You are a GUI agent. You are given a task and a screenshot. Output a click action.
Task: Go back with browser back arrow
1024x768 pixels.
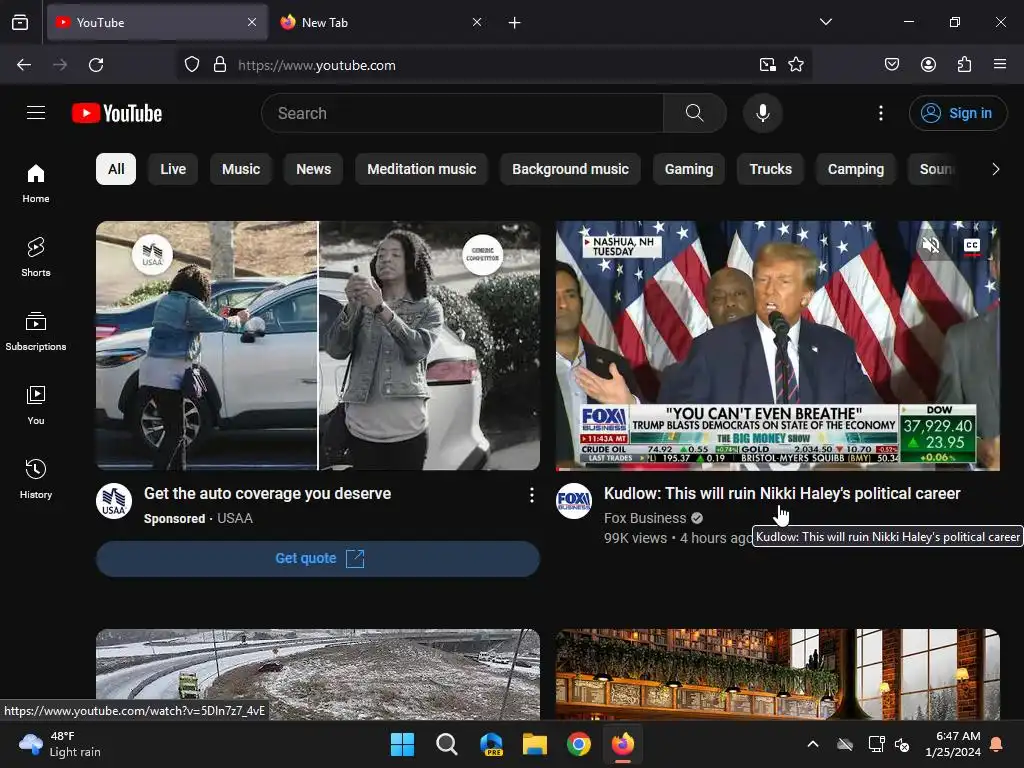[24, 65]
